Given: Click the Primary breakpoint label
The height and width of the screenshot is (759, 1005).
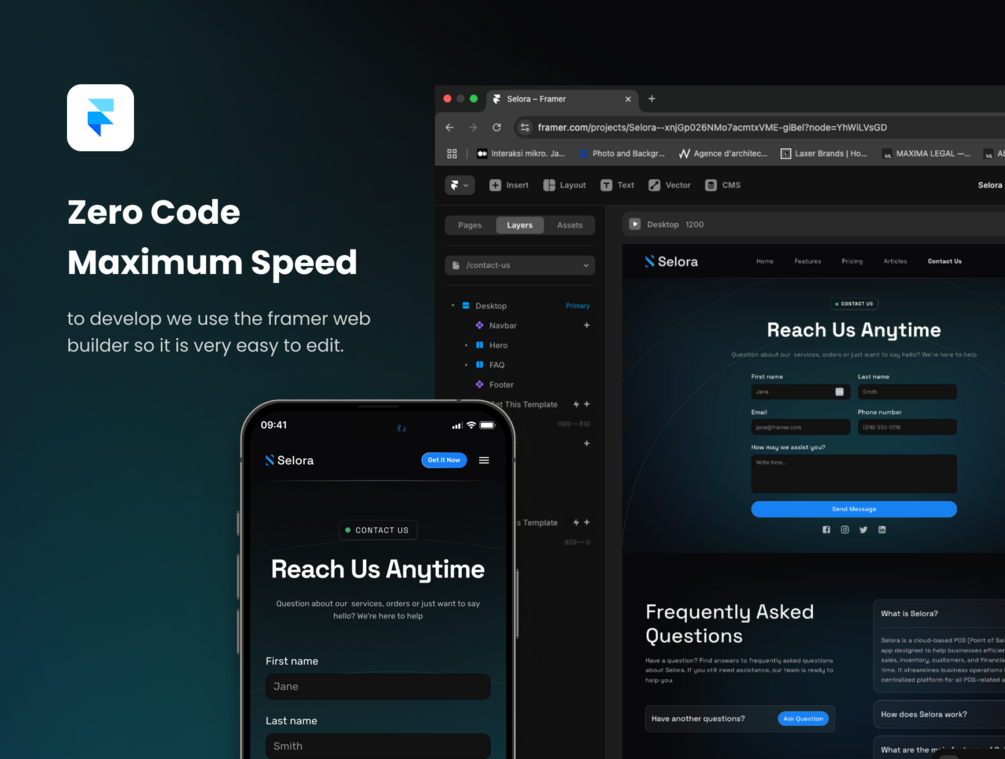Looking at the screenshot, I should [577, 306].
